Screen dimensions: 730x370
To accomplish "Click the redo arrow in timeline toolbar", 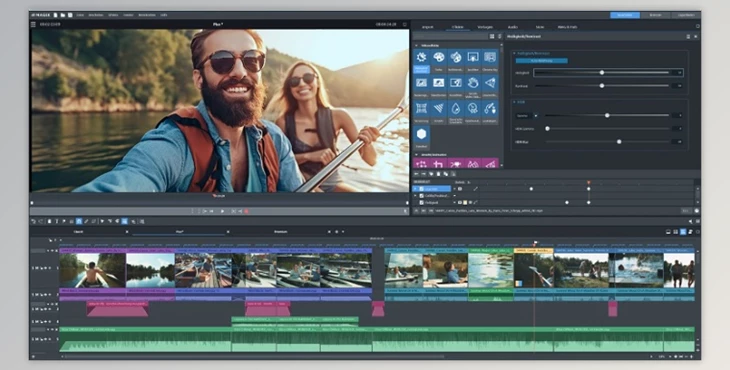I will [41, 222].
